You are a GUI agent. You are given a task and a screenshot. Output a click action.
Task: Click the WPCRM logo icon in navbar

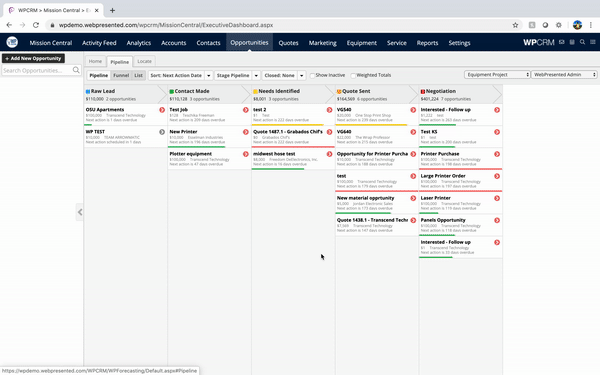pos(12,42)
